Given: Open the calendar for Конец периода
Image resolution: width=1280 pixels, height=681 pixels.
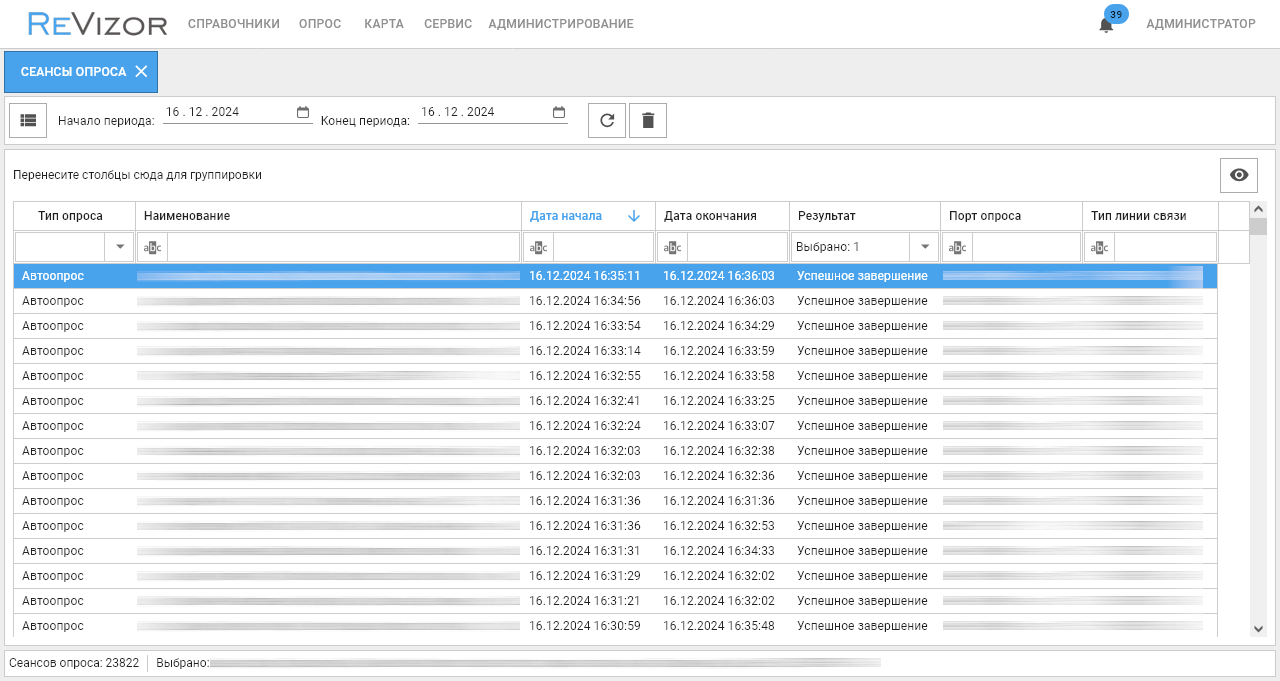Looking at the screenshot, I should coord(559,112).
